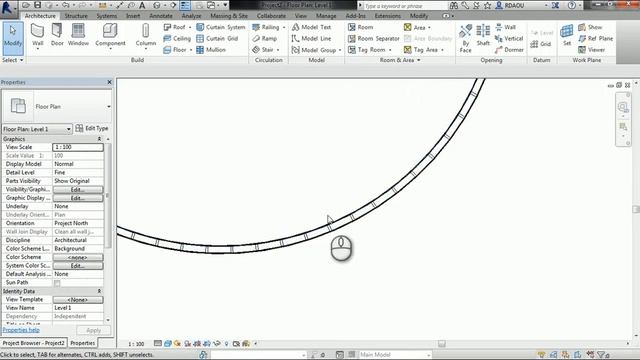Click the Tag Room tool
Viewport: 640px width, 360px height.
367,50
